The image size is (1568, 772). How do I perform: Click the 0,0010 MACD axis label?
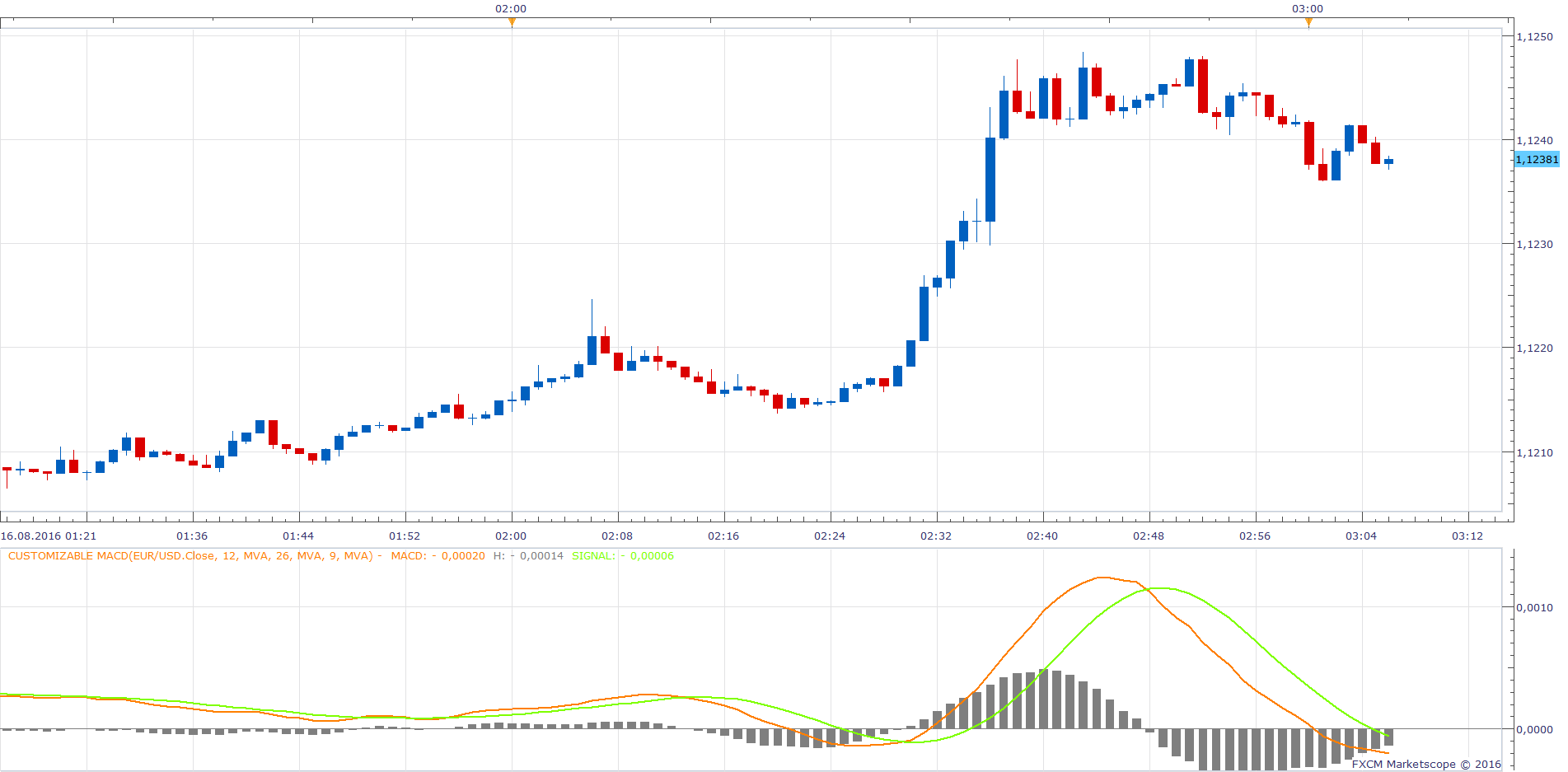point(1535,607)
